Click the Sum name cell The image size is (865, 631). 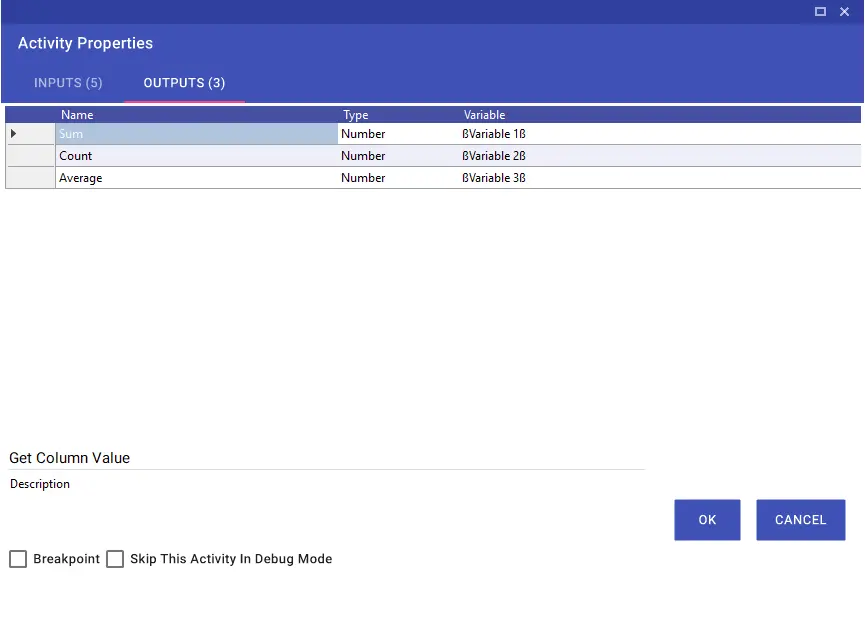click(196, 134)
